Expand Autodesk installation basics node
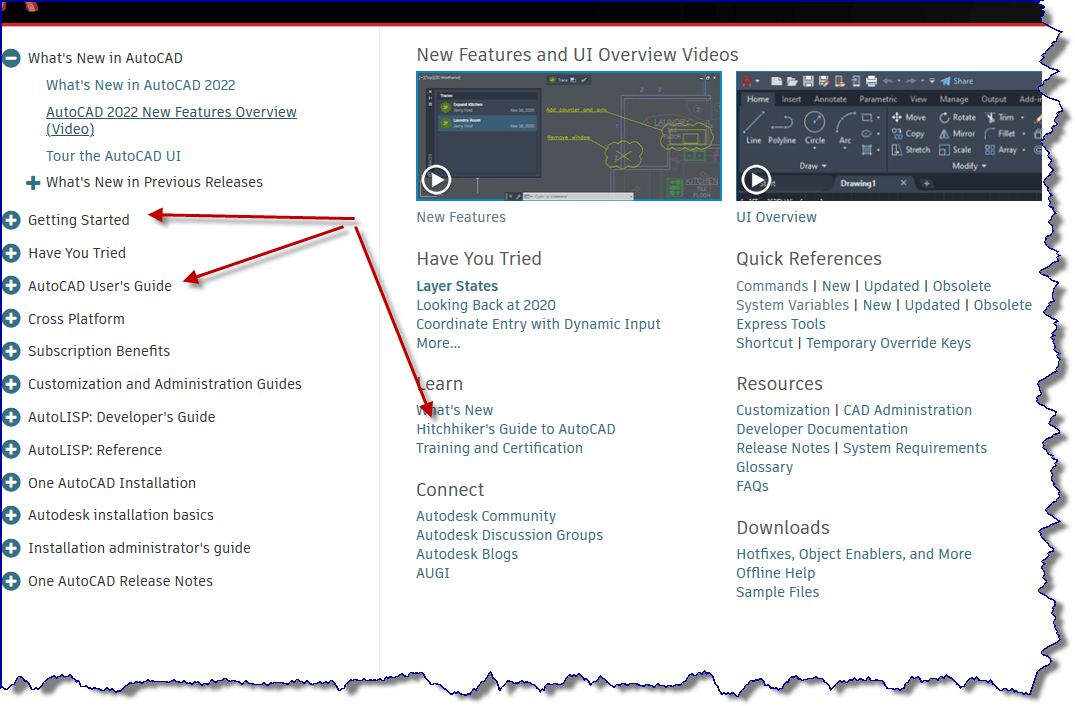The width and height of the screenshot is (1075, 706). click(11, 515)
